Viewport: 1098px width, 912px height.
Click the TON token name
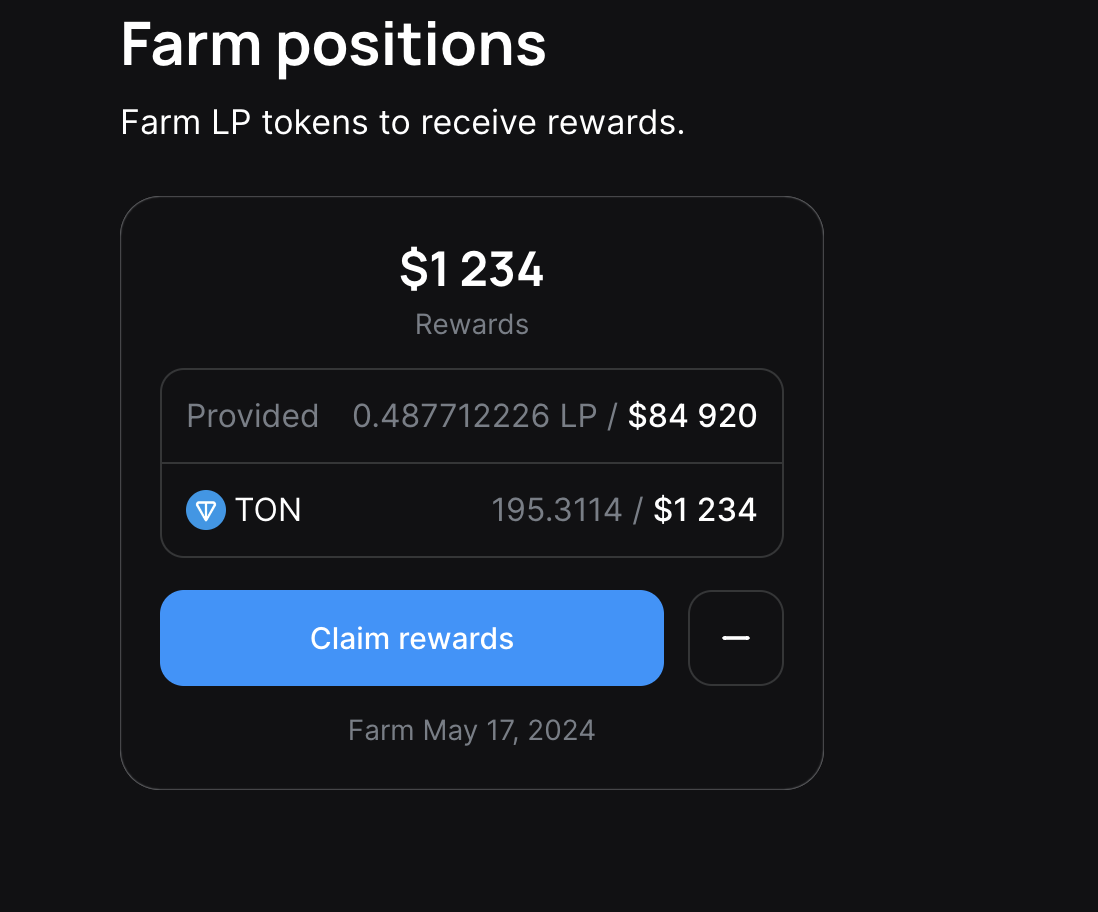click(x=268, y=510)
